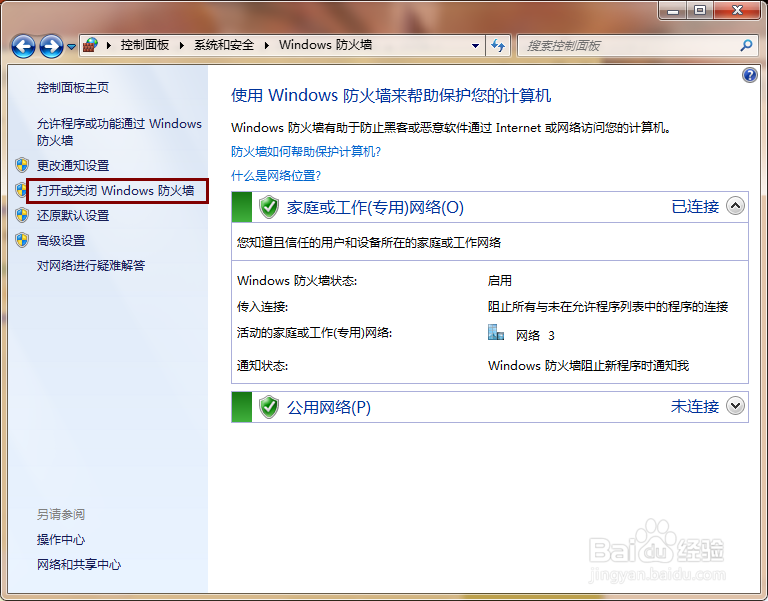This screenshot has height=601, width=768.
Task: Open 操作中心 link
Action: [x=61, y=539]
